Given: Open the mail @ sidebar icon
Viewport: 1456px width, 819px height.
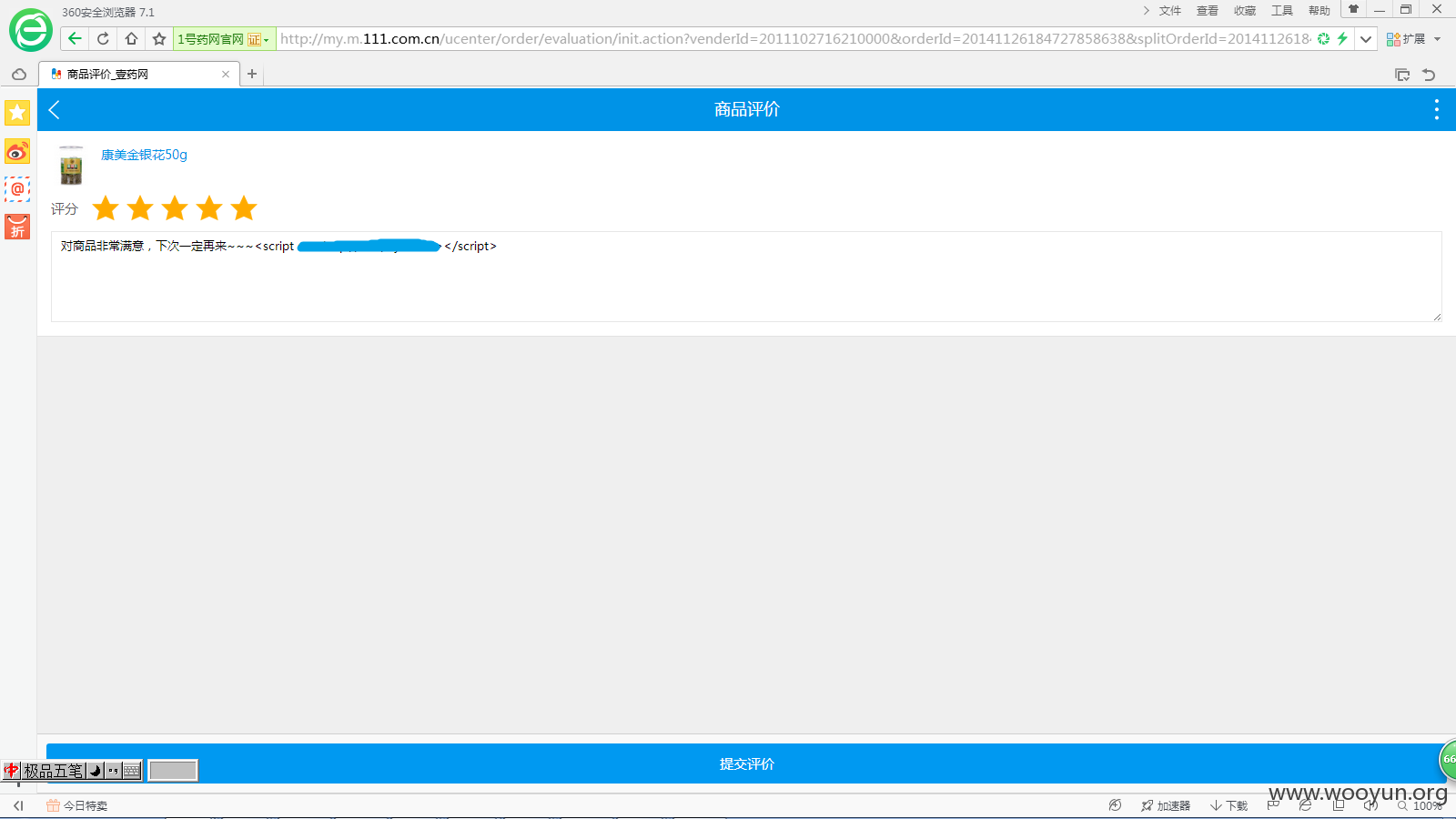Looking at the screenshot, I should [x=17, y=189].
